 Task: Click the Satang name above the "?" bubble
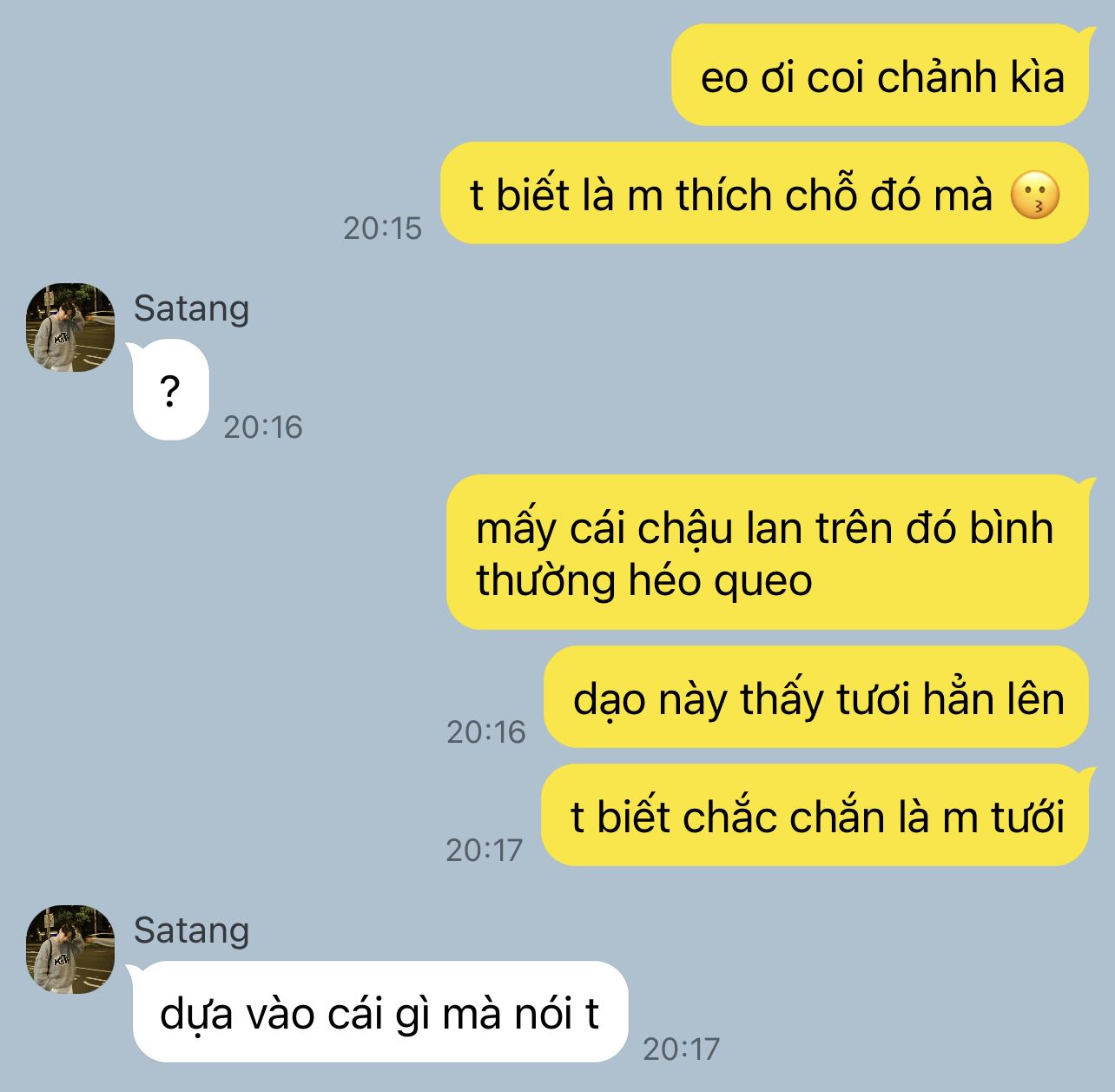[x=191, y=308]
